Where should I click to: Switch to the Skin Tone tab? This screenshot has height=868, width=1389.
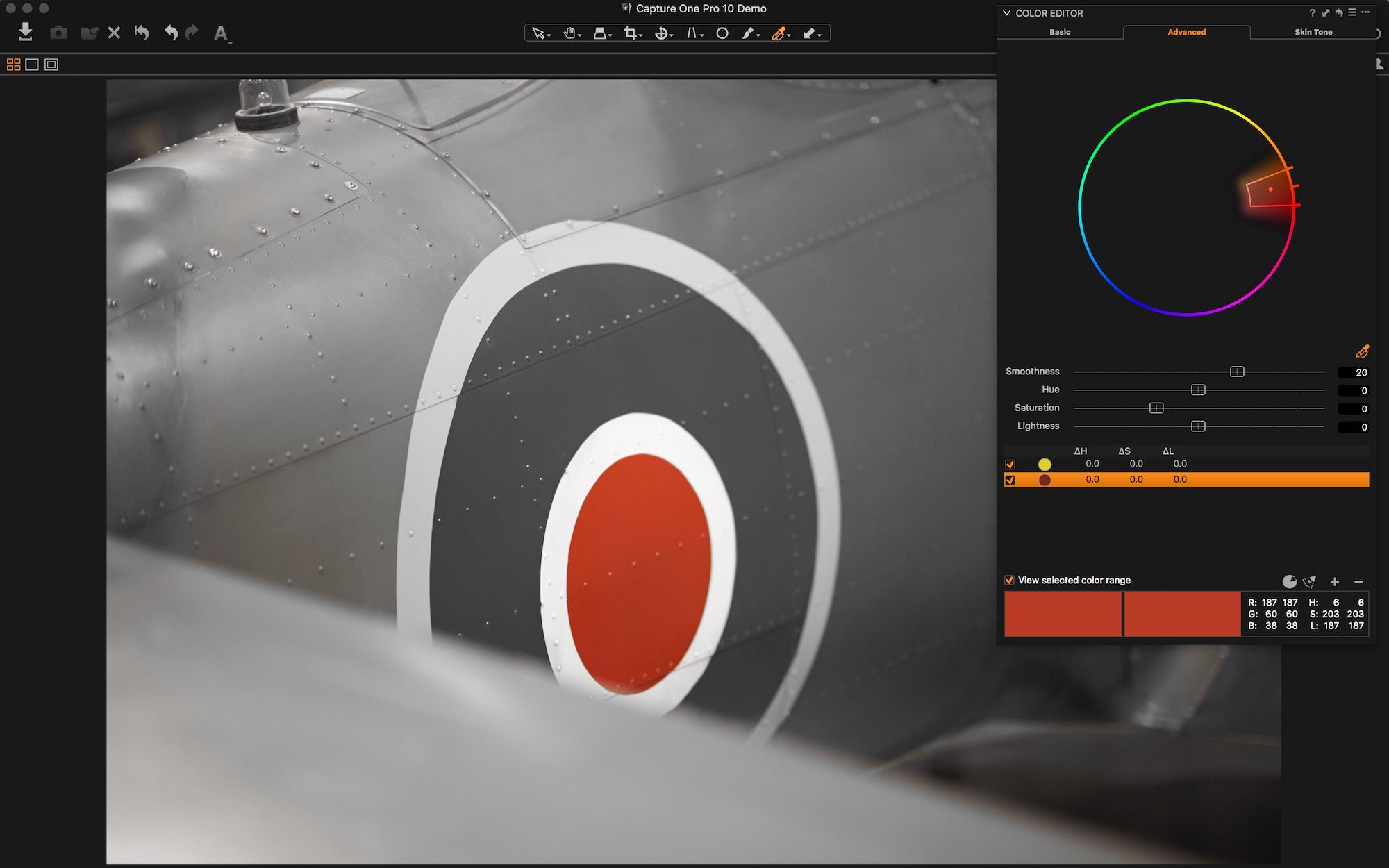(x=1313, y=32)
